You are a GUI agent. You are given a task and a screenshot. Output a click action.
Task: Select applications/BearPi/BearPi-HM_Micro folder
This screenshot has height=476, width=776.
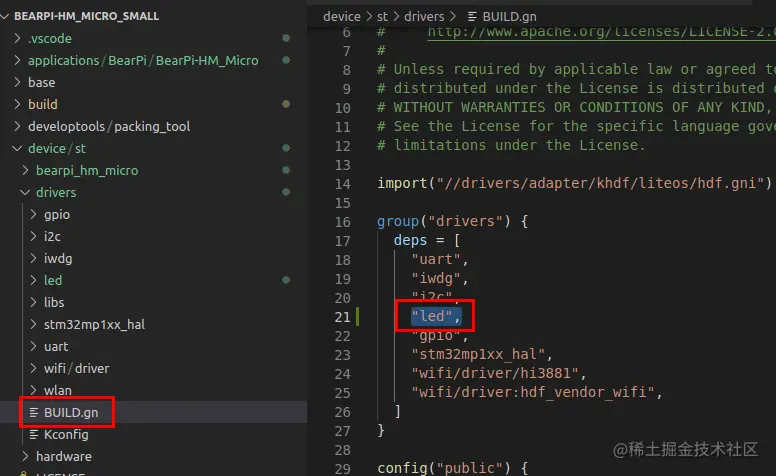143,60
